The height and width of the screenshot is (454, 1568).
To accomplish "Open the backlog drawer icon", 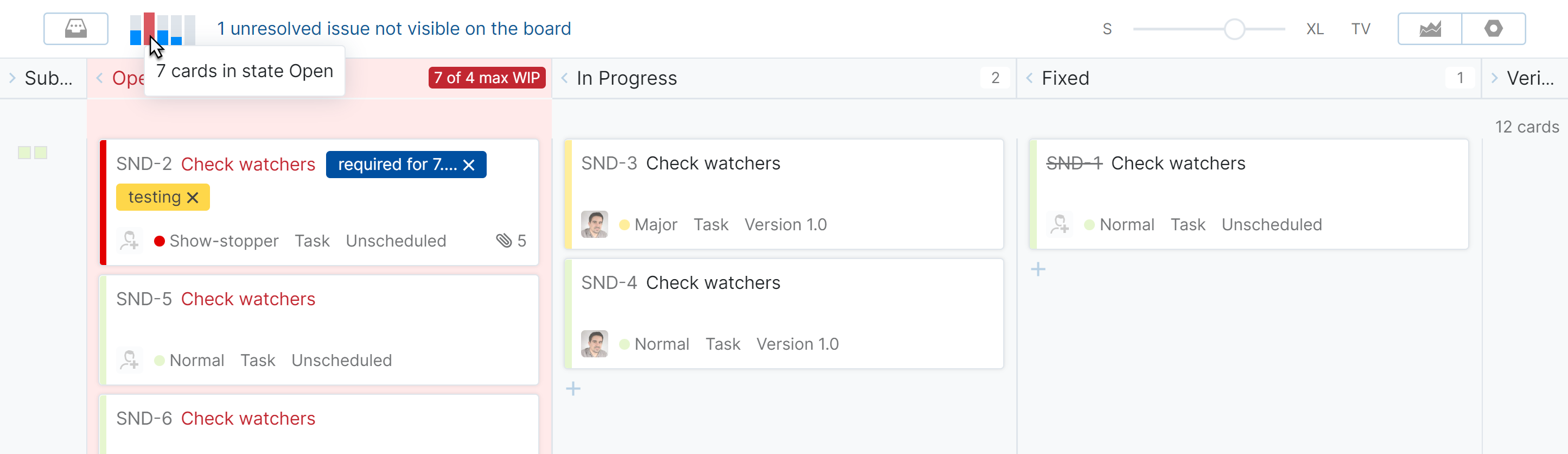I will tap(75, 29).
